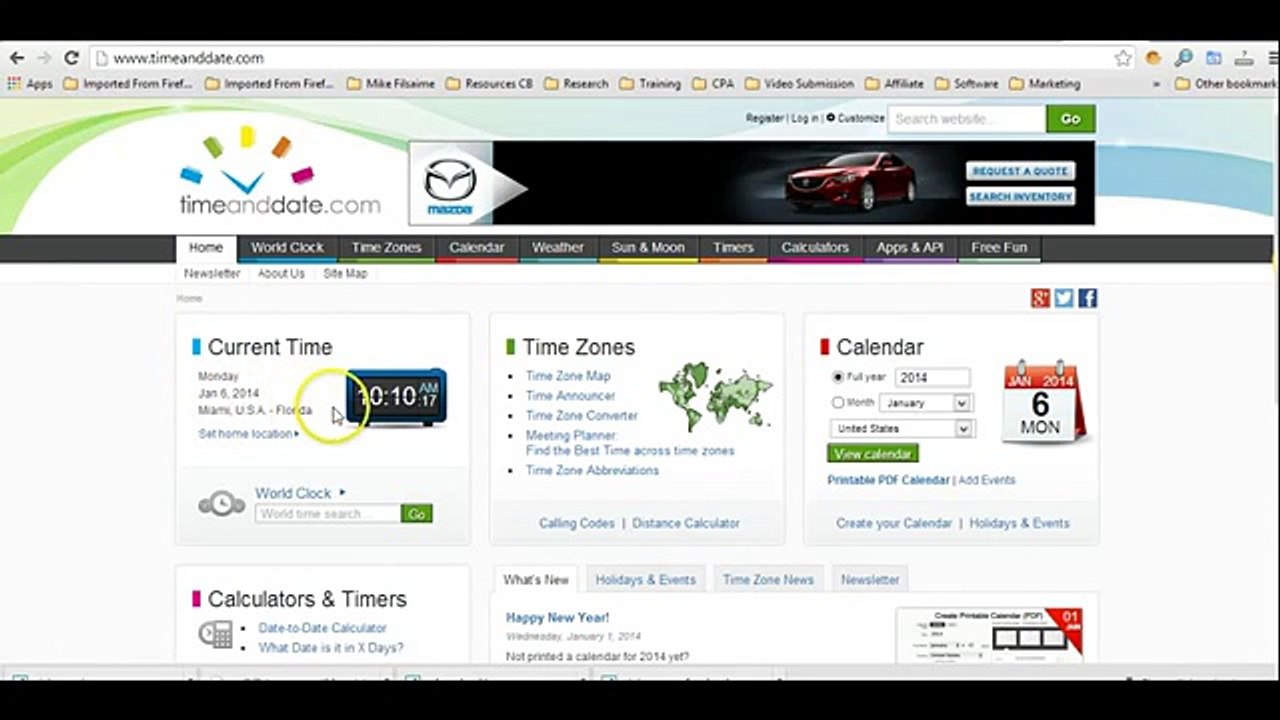The height and width of the screenshot is (720, 1280).
Task: Share via the Facebook icon
Action: pyautogui.click(x=1088, y=298)
